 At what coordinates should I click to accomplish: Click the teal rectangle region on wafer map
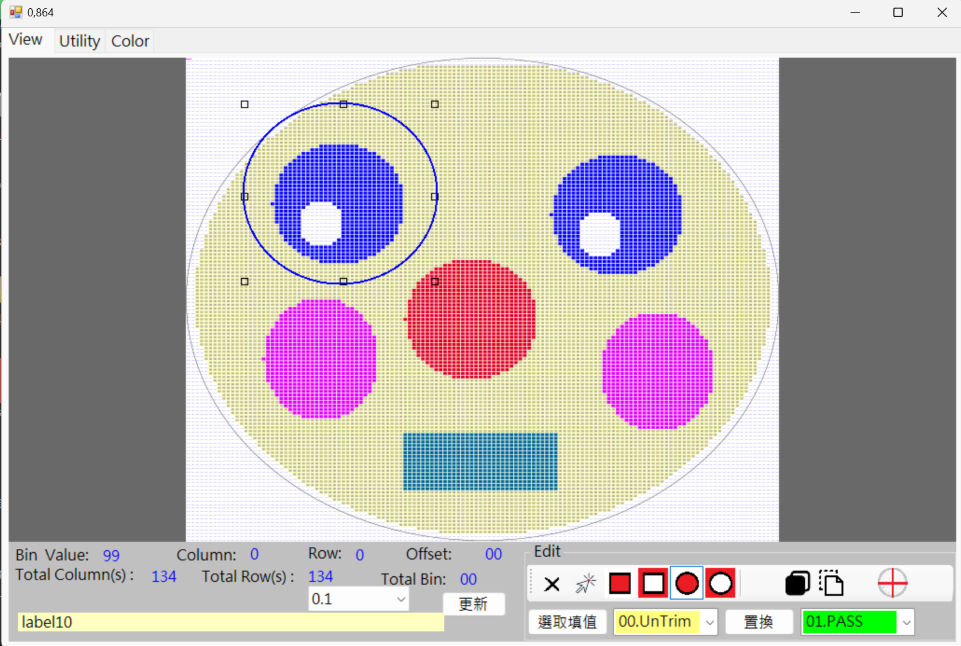480,462
